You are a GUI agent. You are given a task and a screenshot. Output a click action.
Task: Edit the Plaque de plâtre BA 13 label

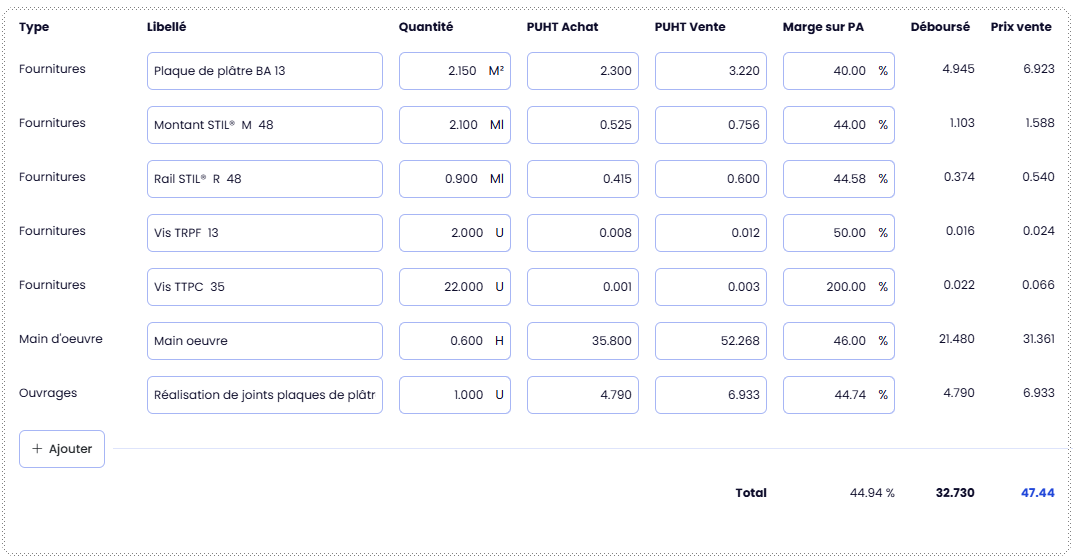point(264,71)
